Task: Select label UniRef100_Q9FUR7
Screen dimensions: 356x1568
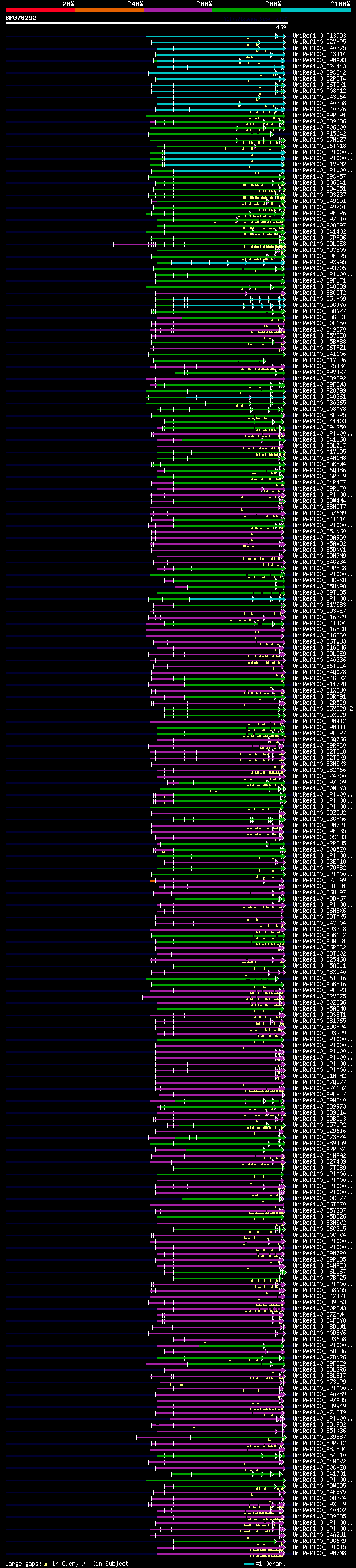Action: 319,733
